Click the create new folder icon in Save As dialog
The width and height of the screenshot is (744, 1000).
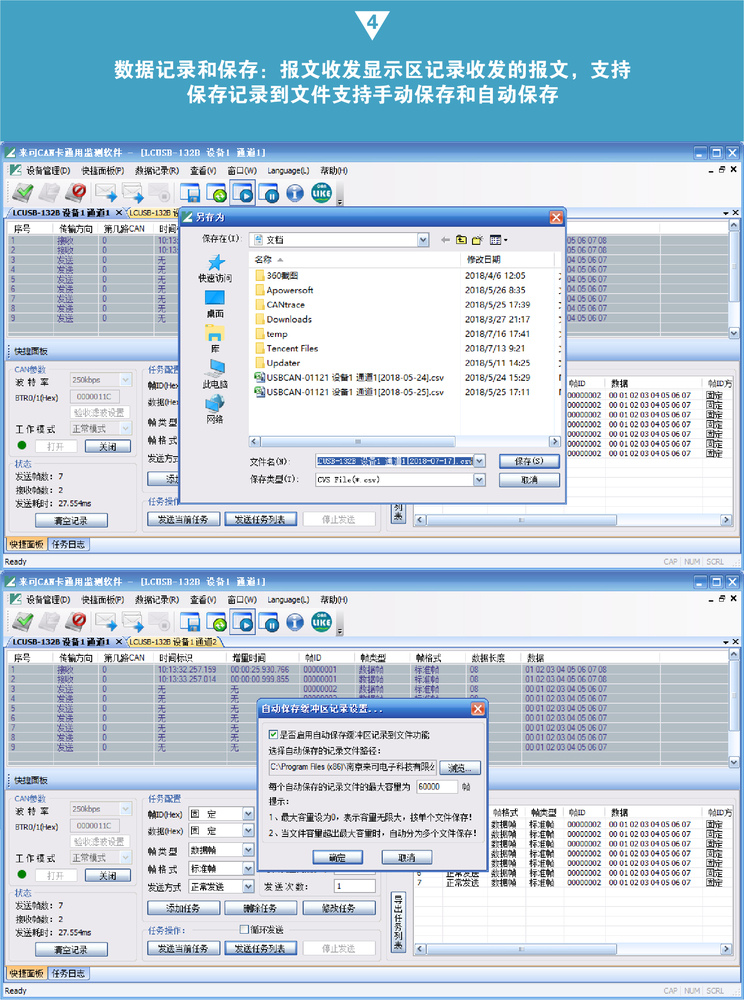point(478,240)
